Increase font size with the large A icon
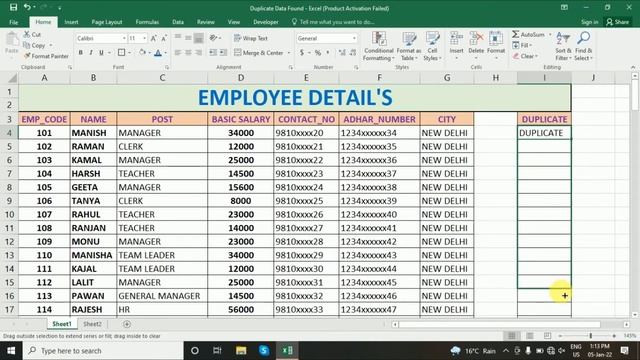 [153, 38]
